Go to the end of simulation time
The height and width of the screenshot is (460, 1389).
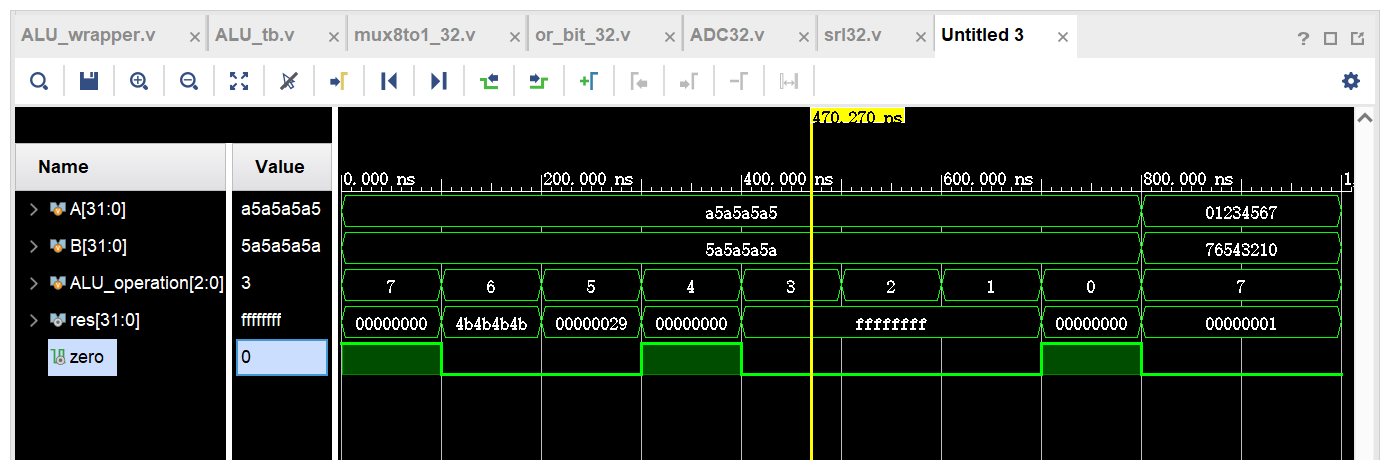tap(438, 81)
